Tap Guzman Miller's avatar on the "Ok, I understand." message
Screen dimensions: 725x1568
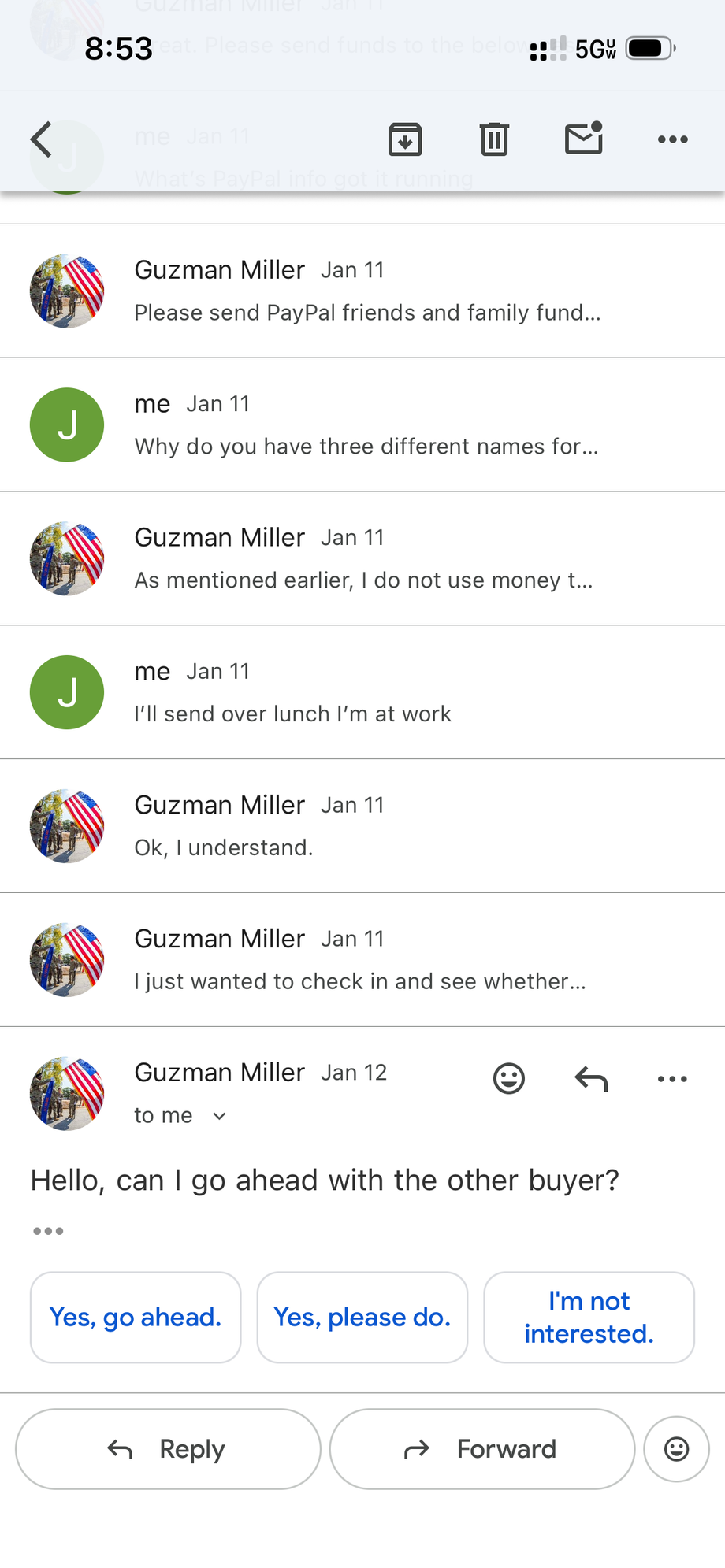[x=67, y=826]
